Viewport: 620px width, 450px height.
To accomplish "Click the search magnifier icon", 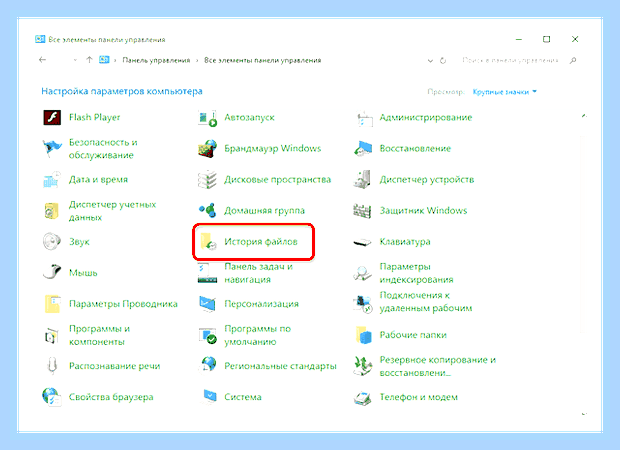I will 573,61.
